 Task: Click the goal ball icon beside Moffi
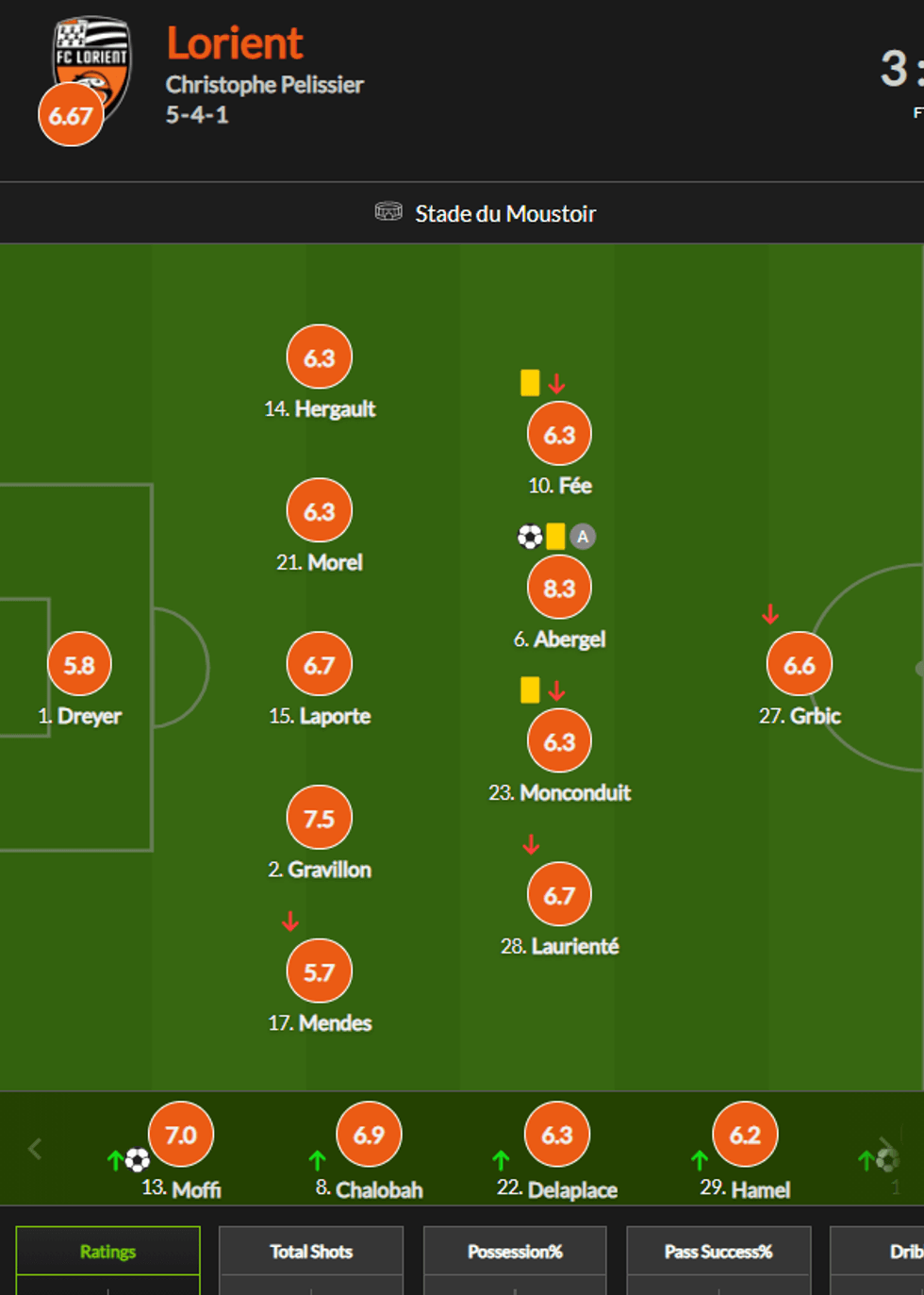[x=138, y=1159]
